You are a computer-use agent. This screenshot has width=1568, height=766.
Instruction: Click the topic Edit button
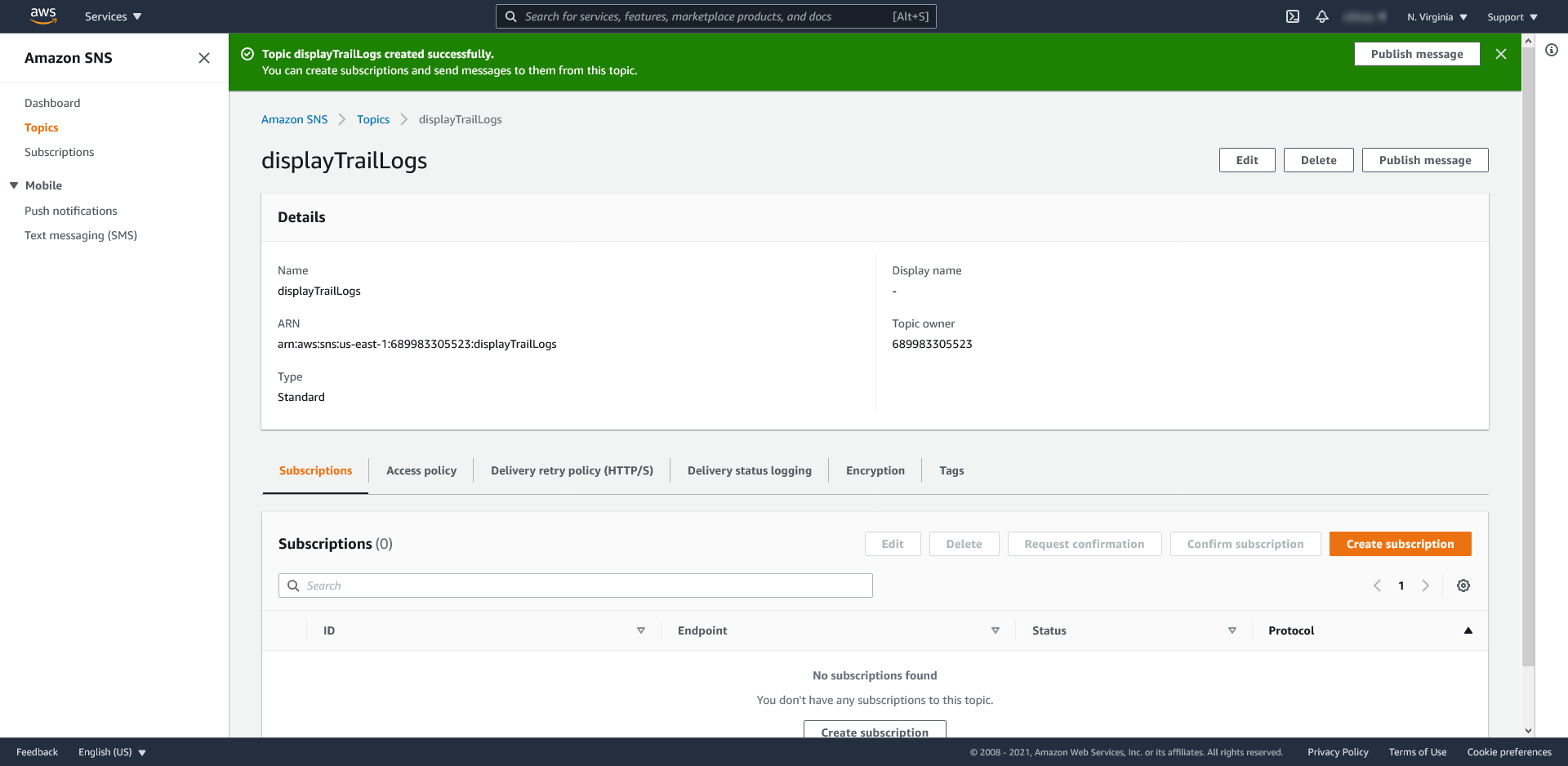point(1247,160)
